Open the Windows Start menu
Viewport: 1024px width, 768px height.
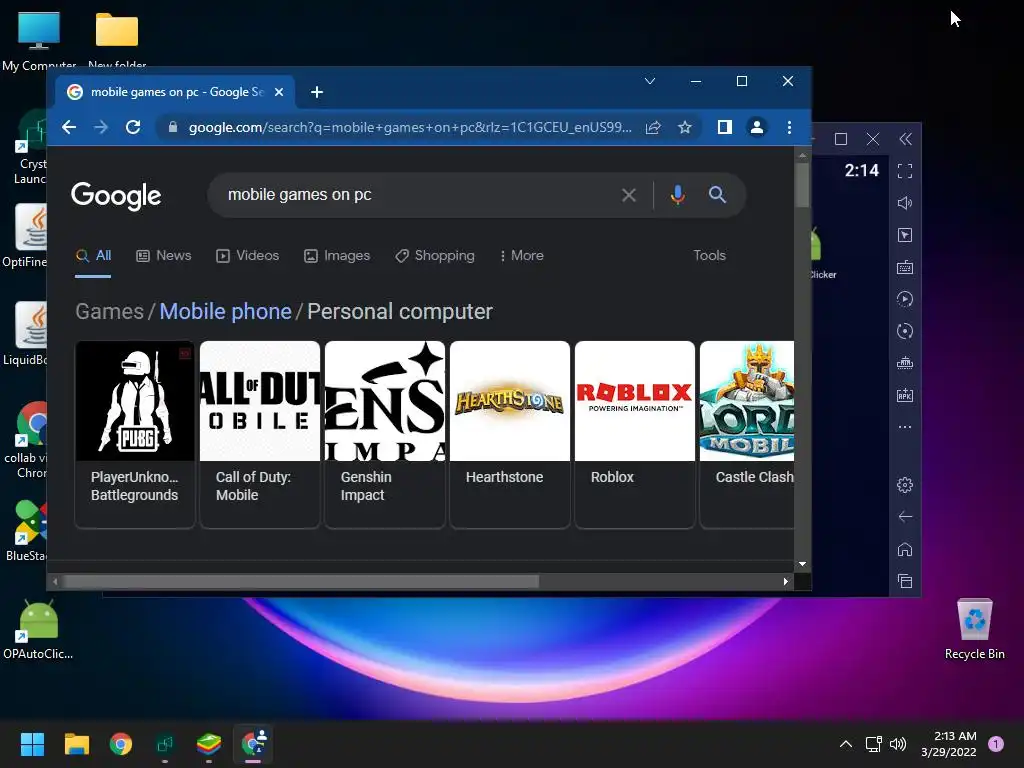click(32, 744)
